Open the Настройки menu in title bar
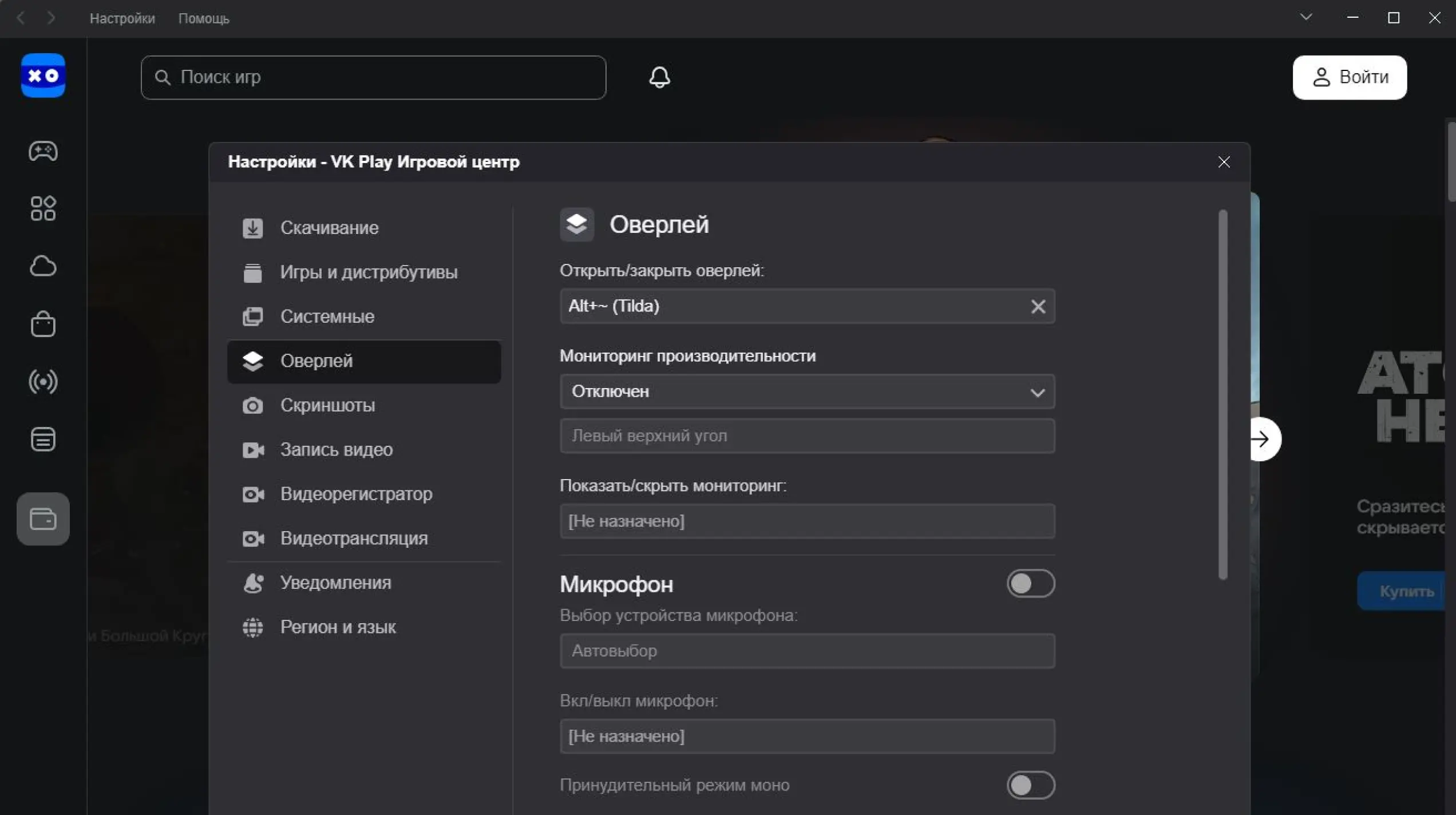The width and height of the screenshot is (1456, 815). tap(122, 18)
